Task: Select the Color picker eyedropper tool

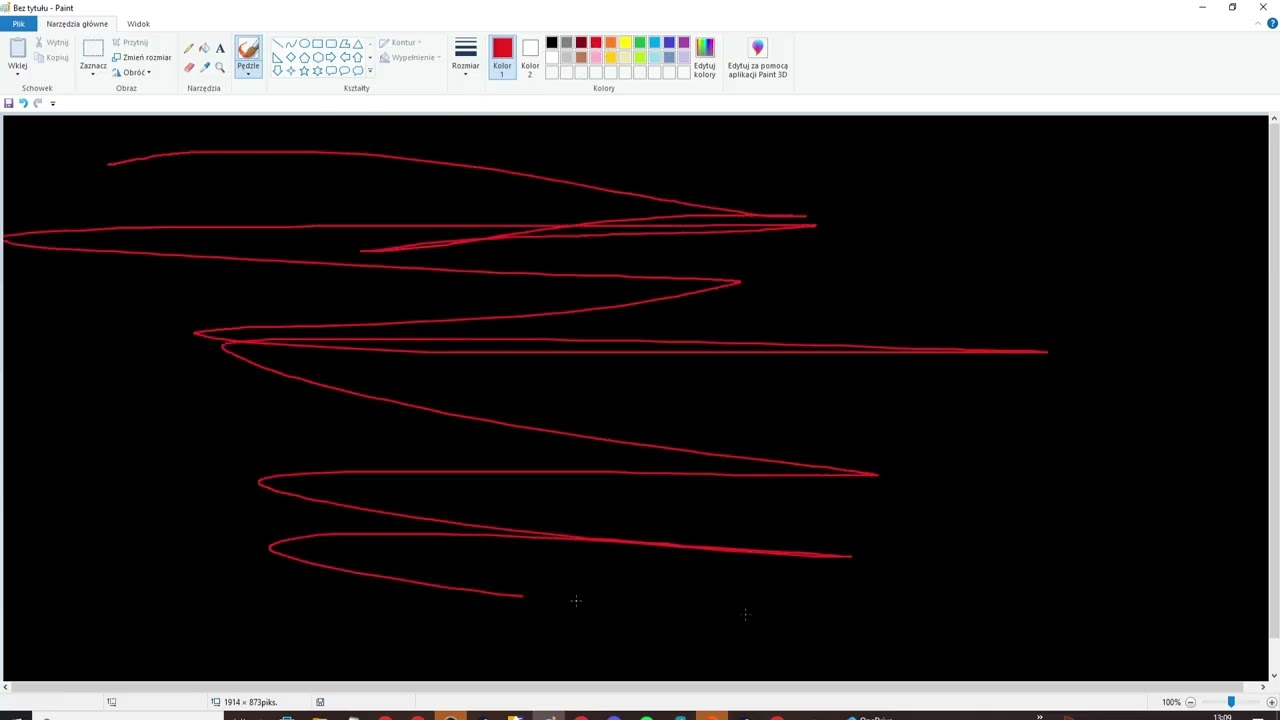Action: pos(205,67)
